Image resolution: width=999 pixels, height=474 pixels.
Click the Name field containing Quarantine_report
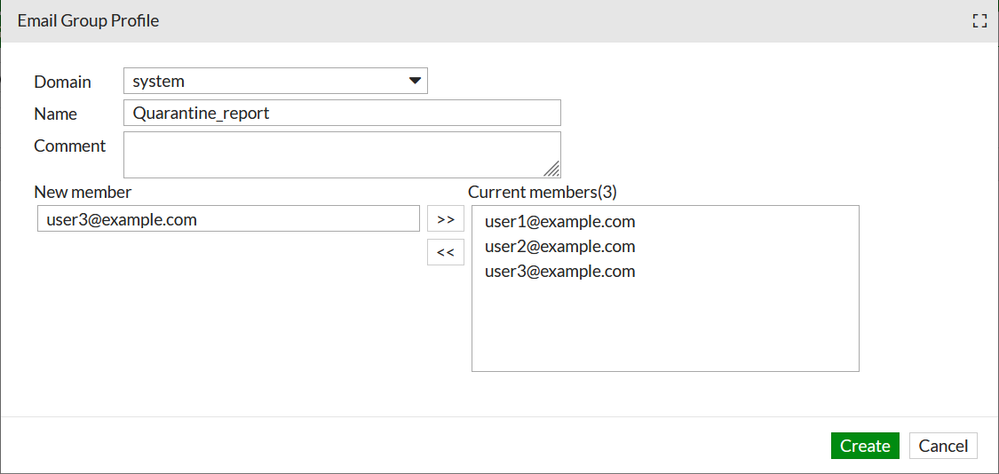341,113
